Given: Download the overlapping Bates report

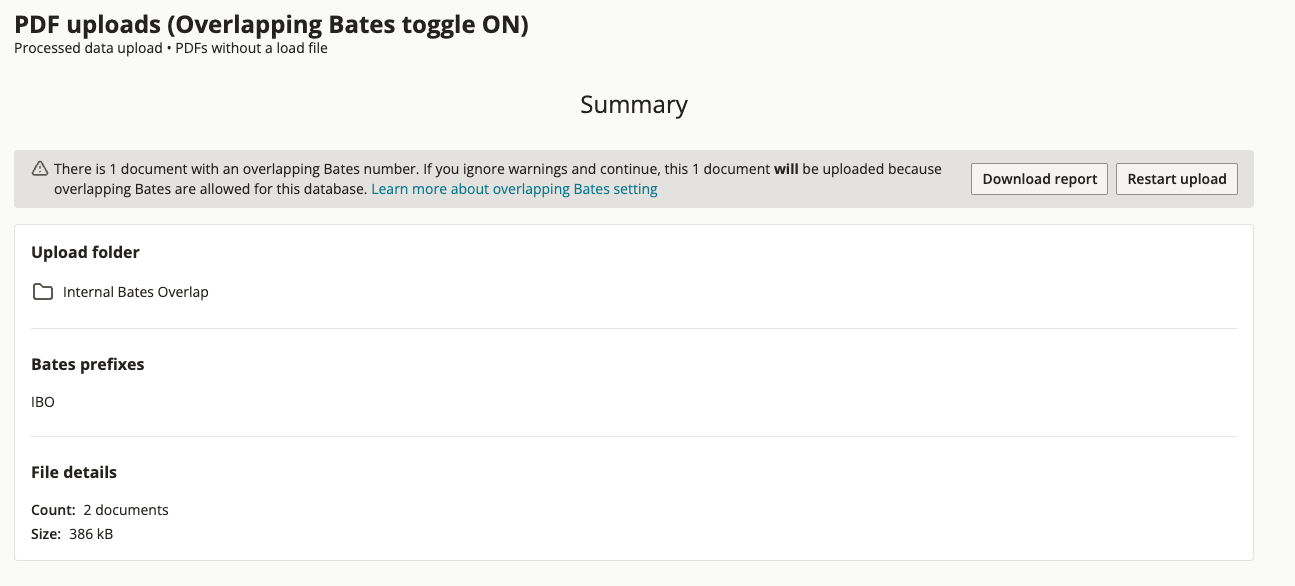Looking at the screenshot, I should pyautogui.click(x=1039, y=179).
